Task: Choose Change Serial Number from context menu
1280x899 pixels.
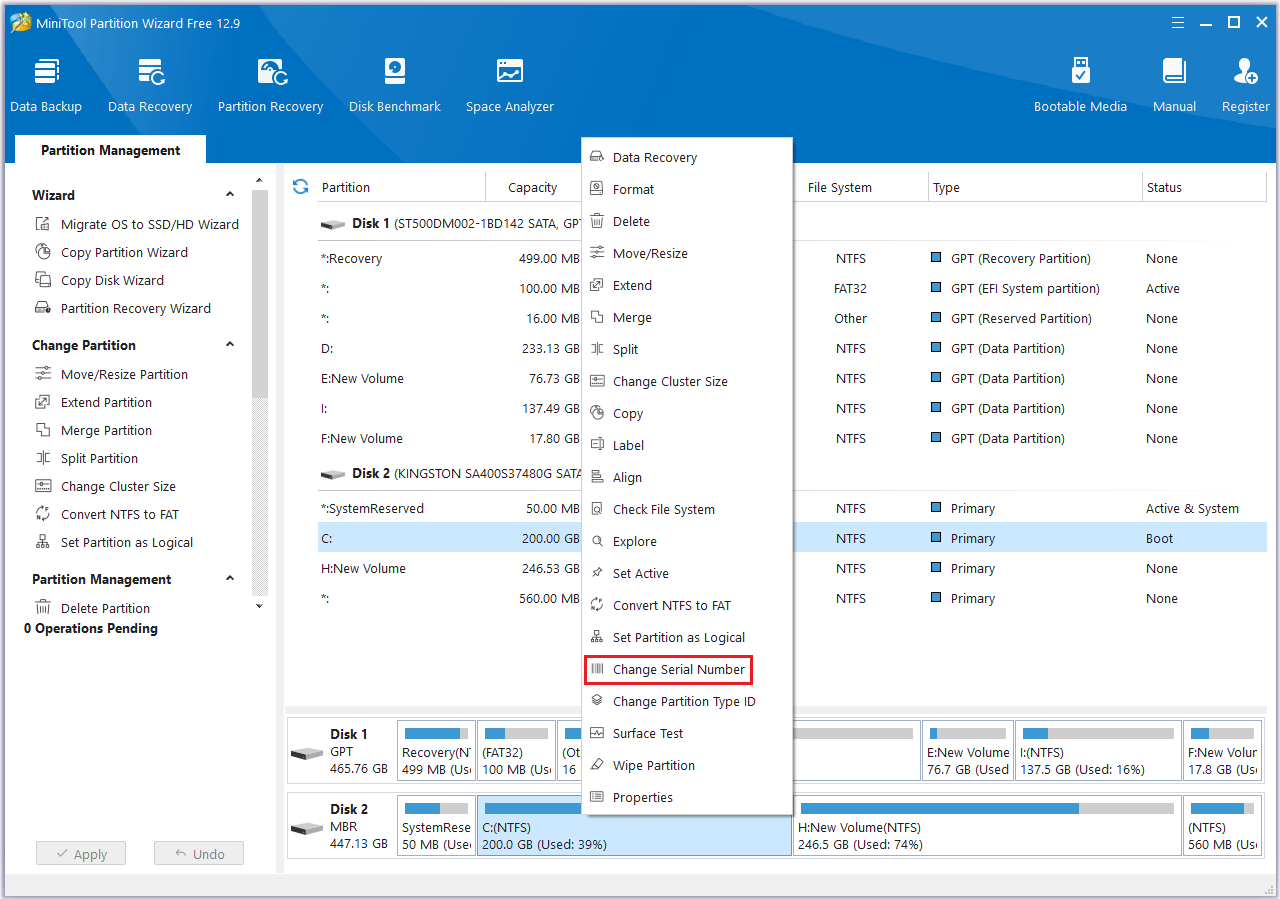Action: [678, 670]
